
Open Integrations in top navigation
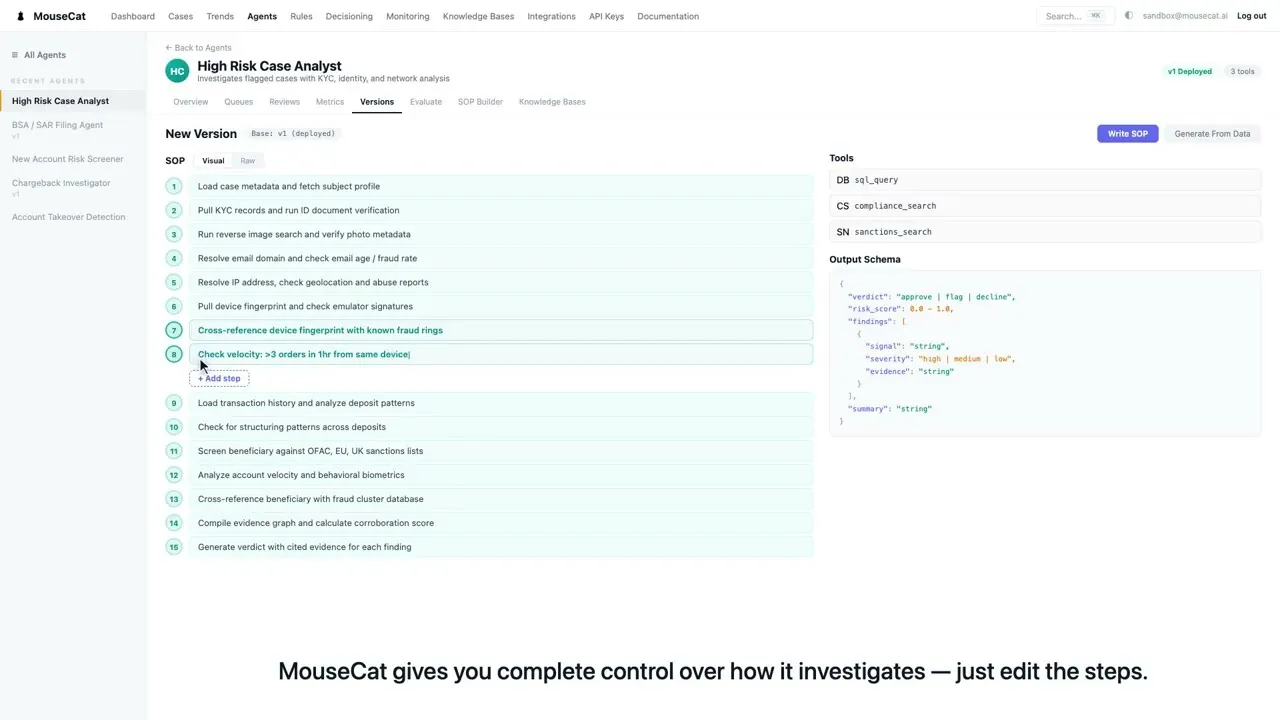[x=552, y=16]
